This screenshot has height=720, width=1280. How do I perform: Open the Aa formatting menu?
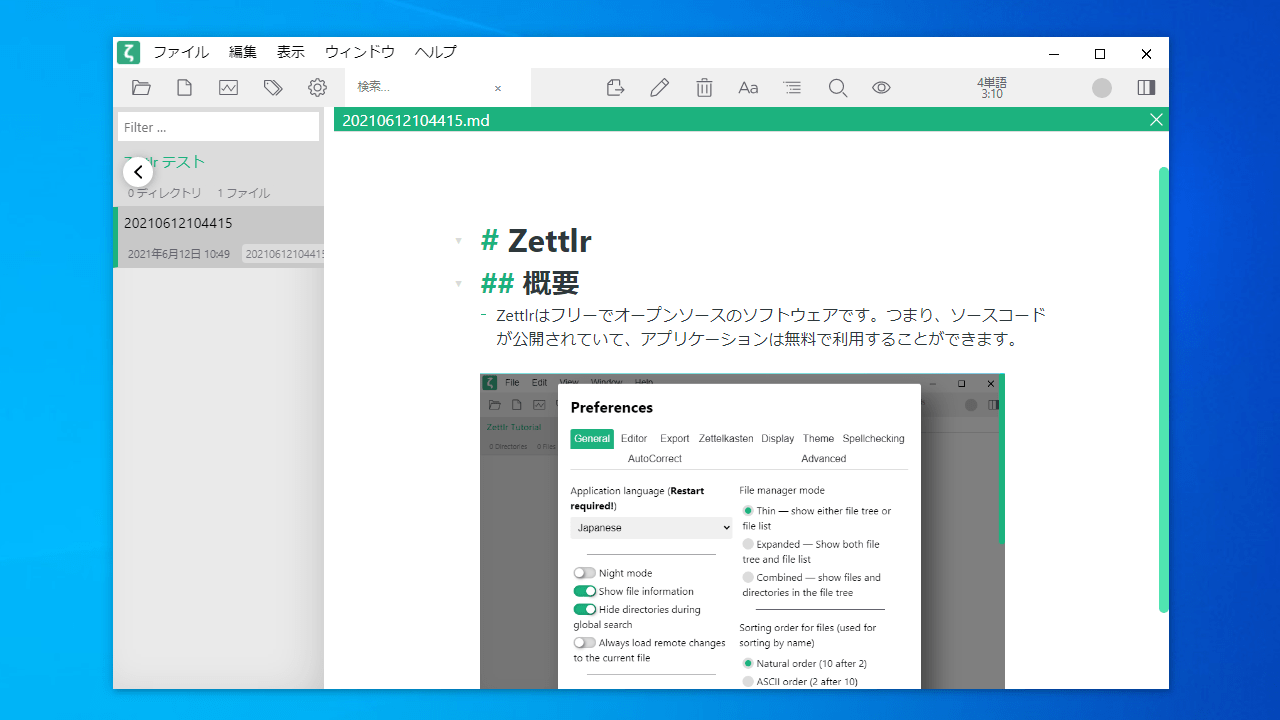click(748, 88)
